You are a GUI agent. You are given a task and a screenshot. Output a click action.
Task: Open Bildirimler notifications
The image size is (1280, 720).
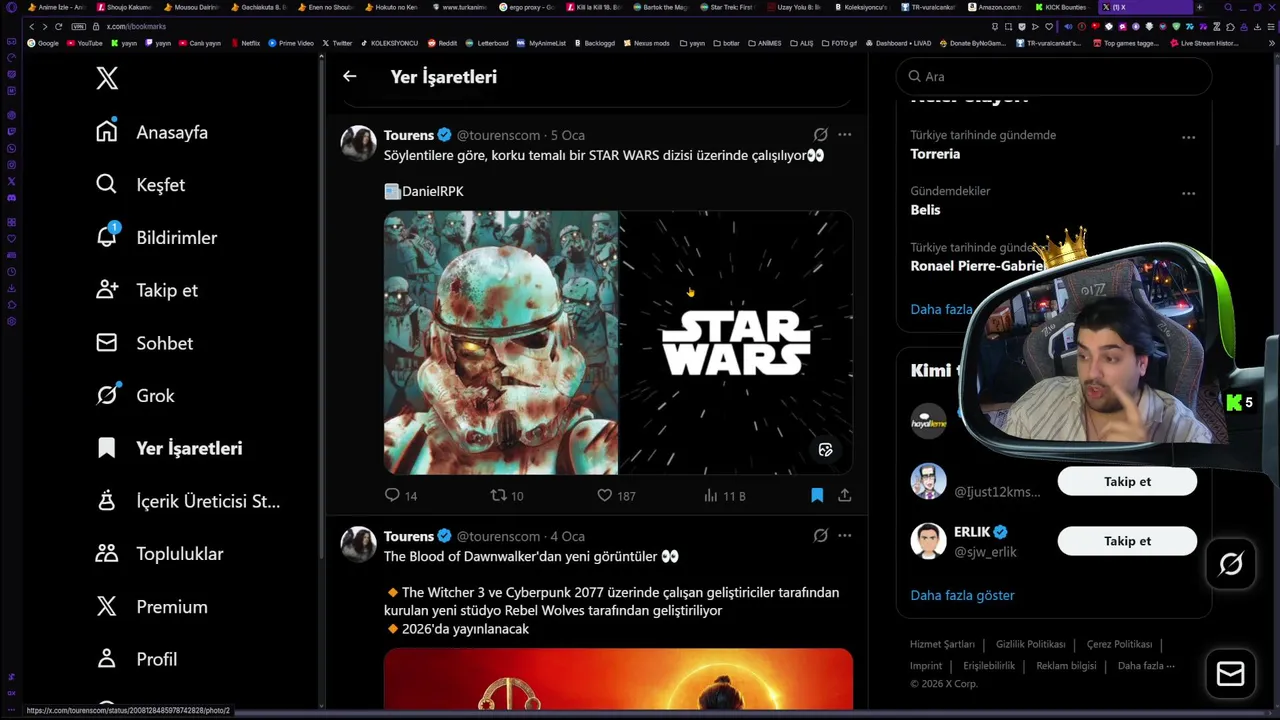click(156, 237)
